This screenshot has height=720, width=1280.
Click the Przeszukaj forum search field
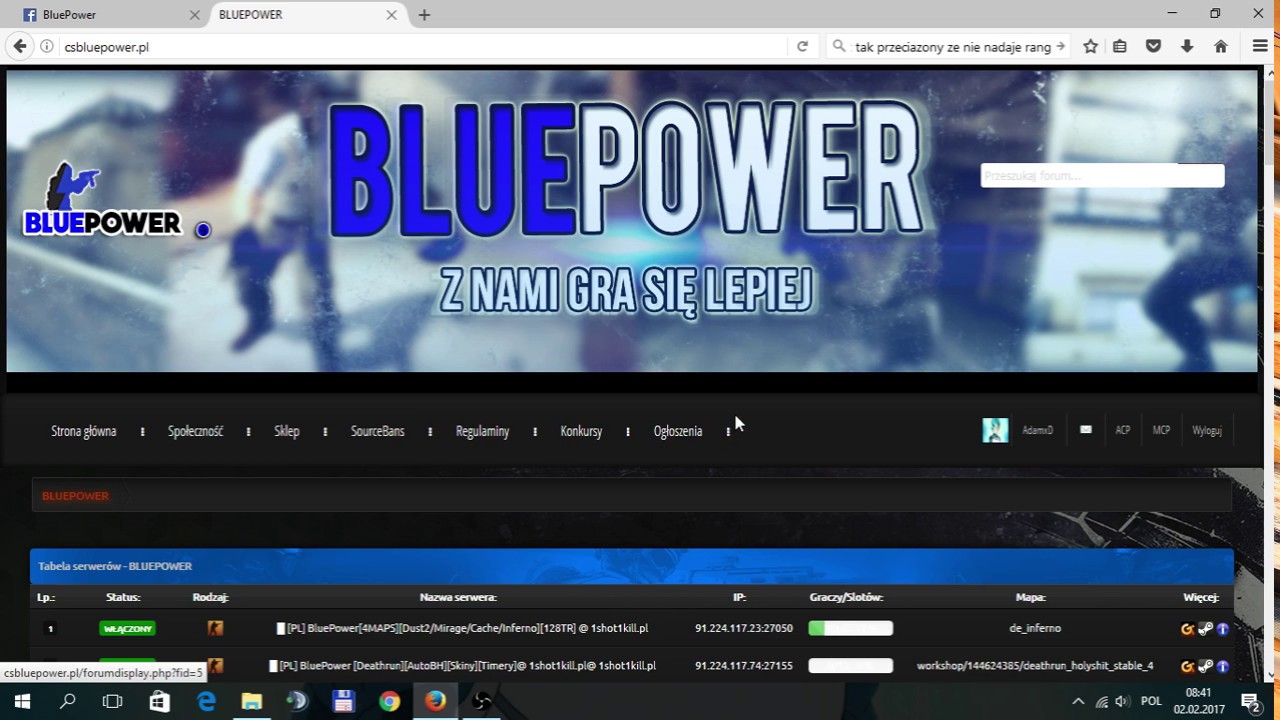(x=1102, y=176)
